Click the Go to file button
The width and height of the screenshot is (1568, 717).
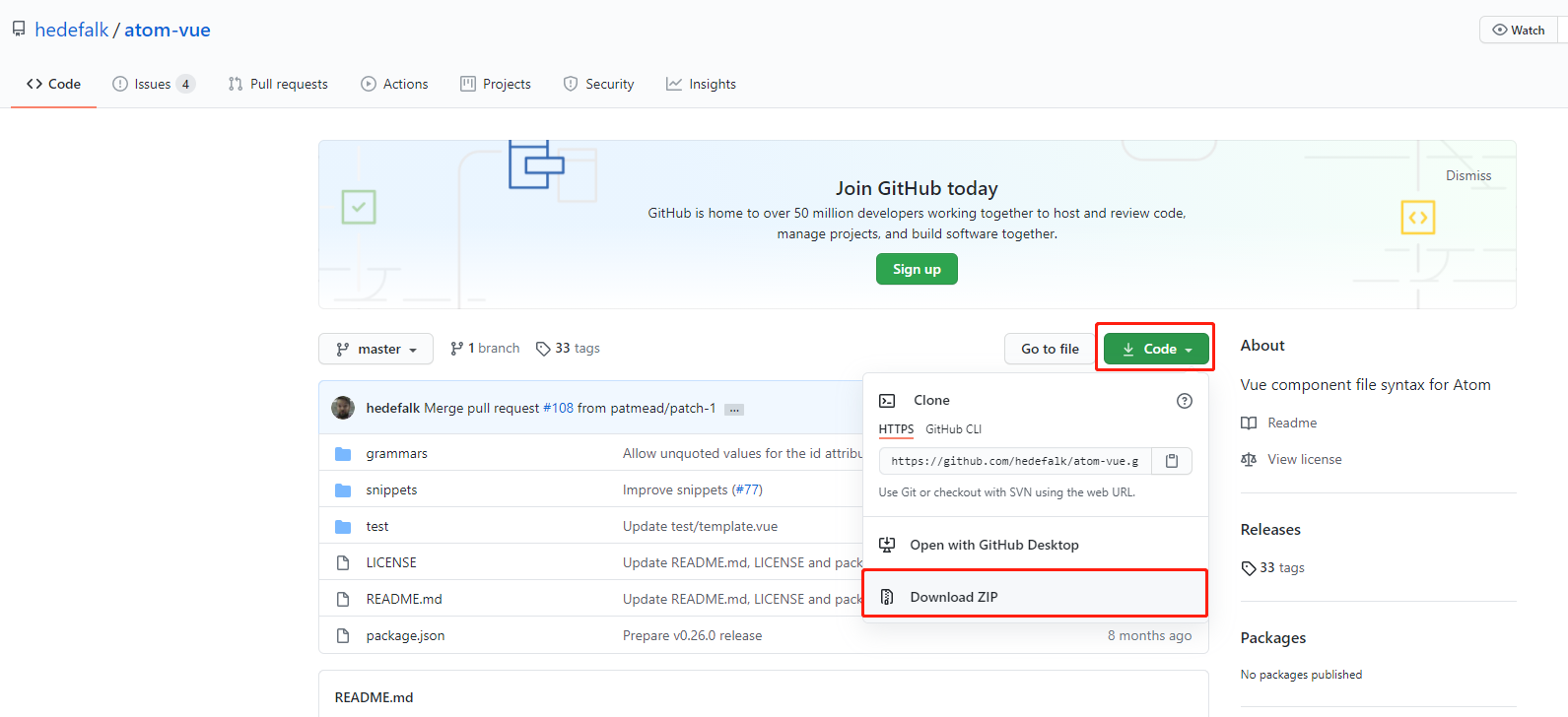(x=1050, y=349)
